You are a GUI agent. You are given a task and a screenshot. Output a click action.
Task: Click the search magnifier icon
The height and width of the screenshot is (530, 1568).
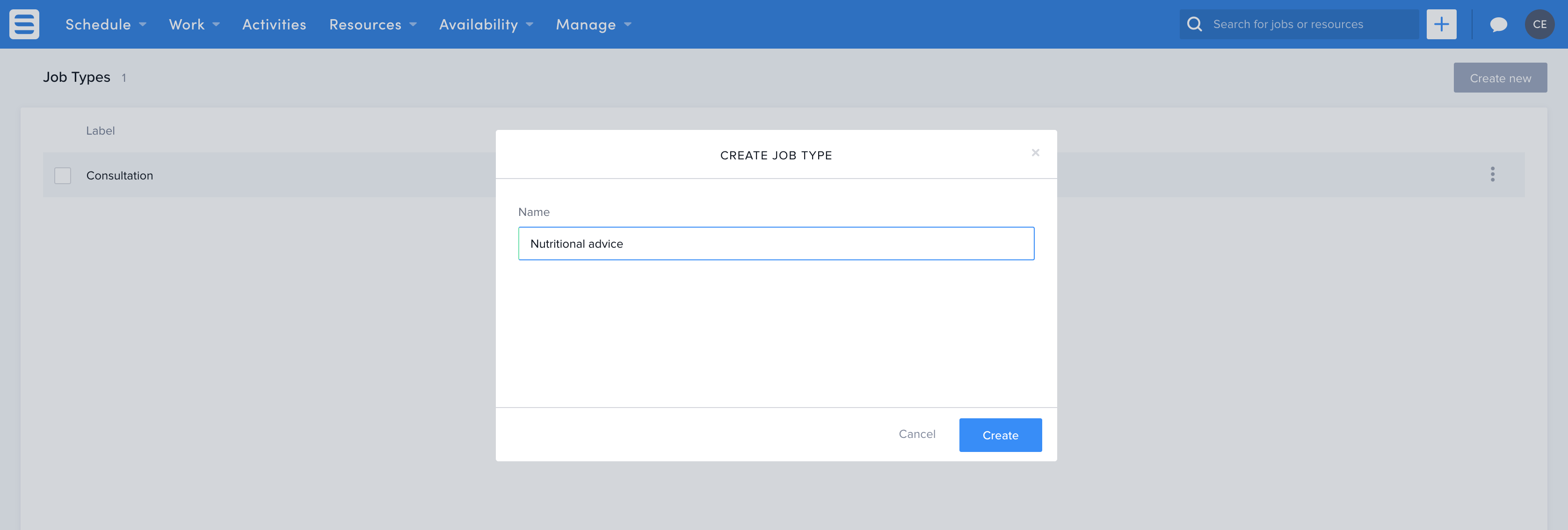pyautogui.click(x=1194, y=24)
